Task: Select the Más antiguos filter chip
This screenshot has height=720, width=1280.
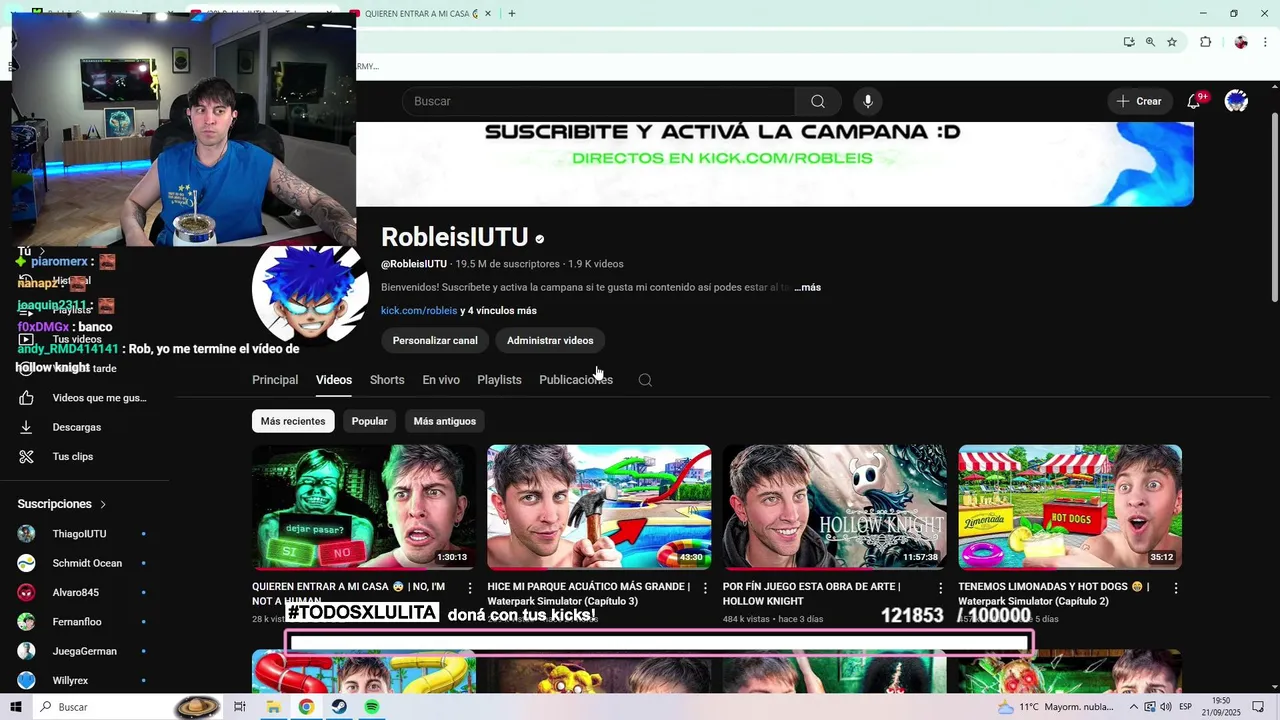Action: 444,421
